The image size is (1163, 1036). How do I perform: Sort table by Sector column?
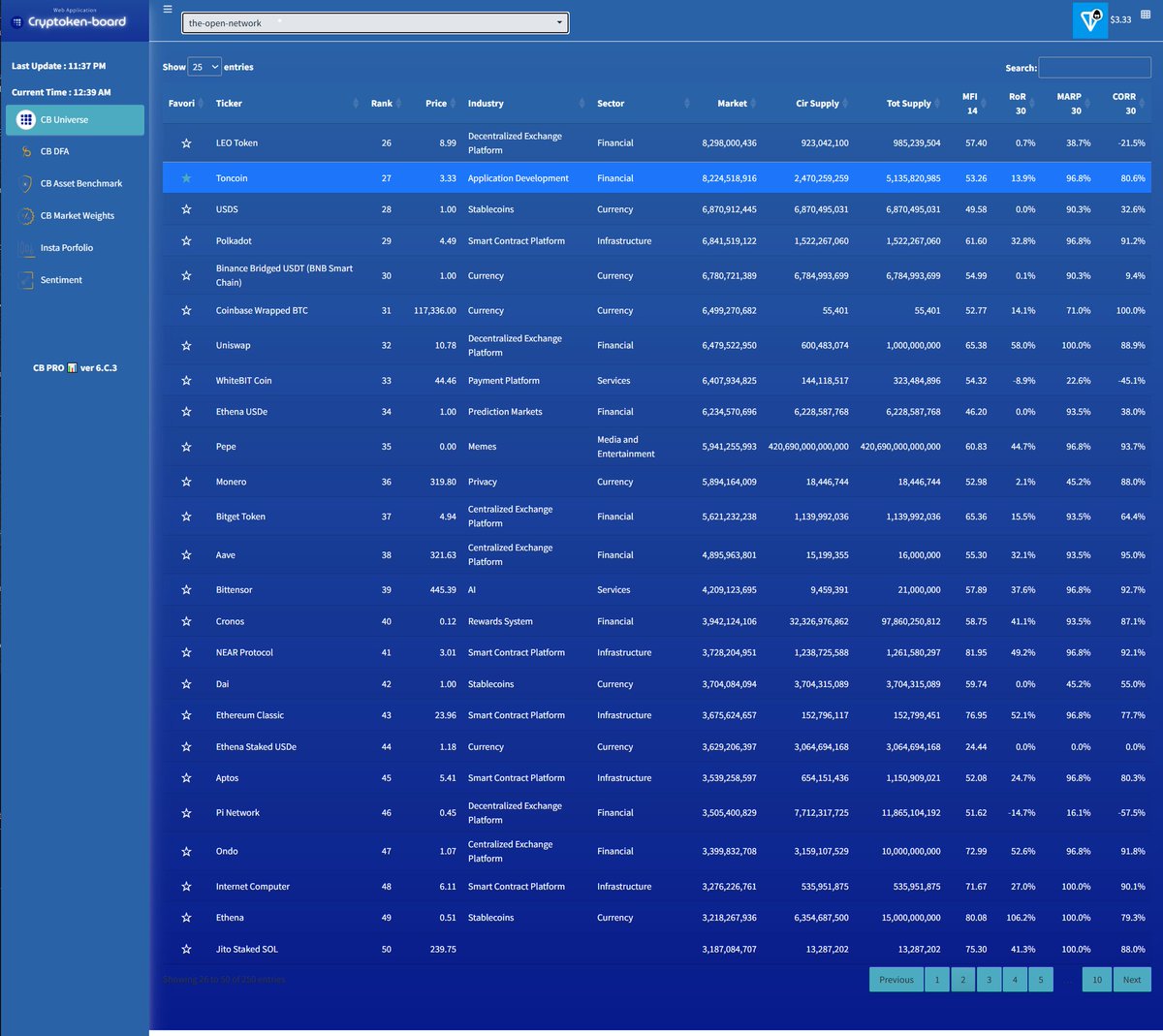click(644, 104)
